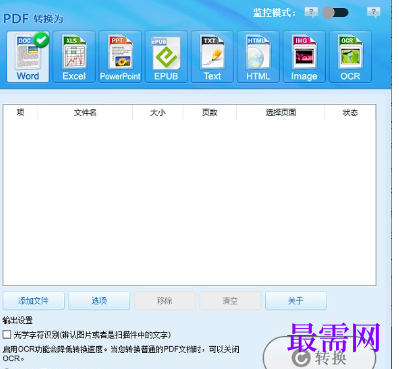Choose the EPUB output format
This screenshot has height=369, width=399.
(166, 57)
